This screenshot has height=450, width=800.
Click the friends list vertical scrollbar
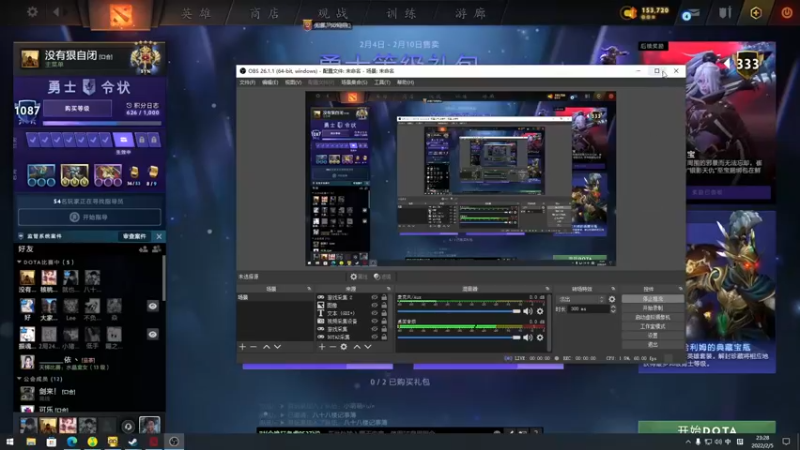pyautogui.click(x=164, y=279)
